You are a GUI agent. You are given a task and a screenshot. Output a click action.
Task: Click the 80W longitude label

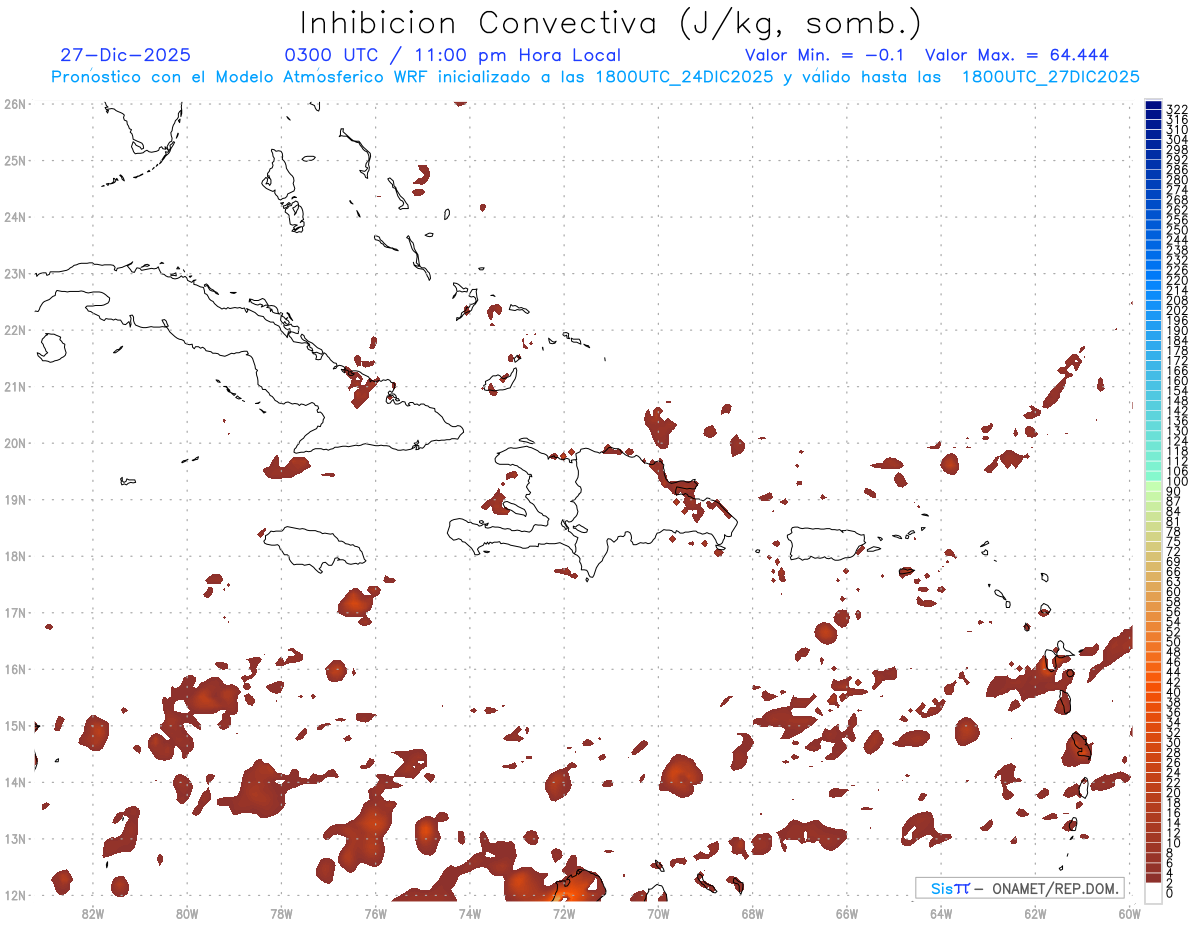click(187, 912)
